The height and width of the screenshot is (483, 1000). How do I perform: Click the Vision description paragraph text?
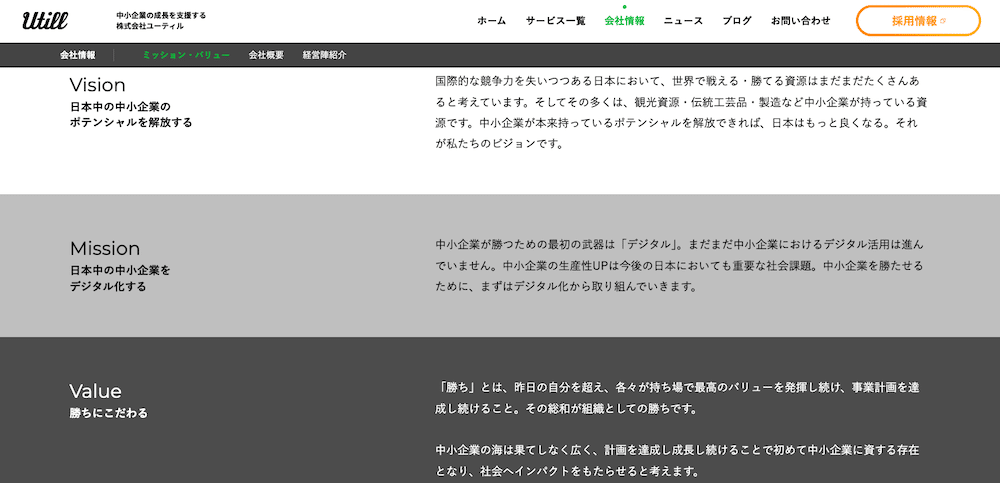click(680, 111)
